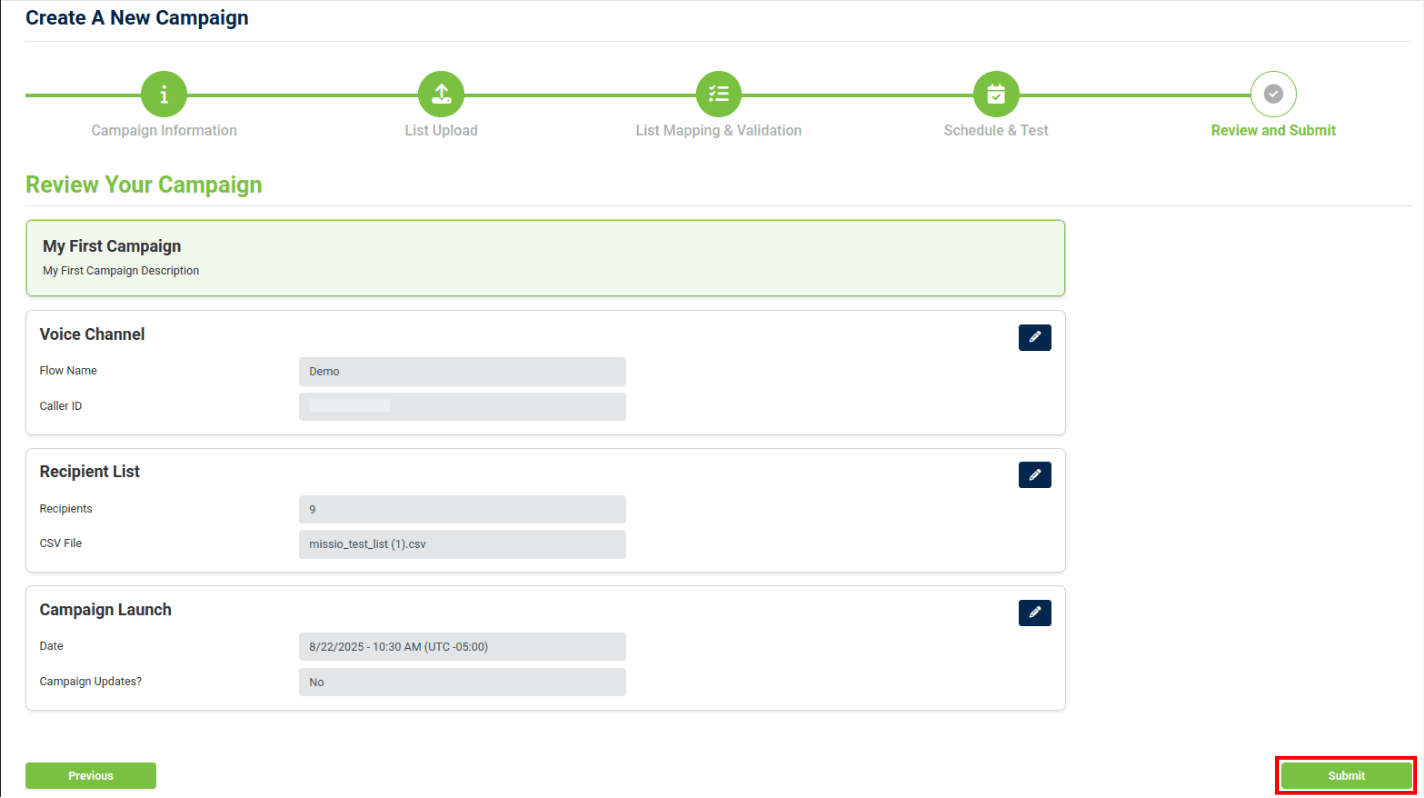Image resolution: width=1424 pixels, height=798 pixels.
Task: Select the Schedule & Test step label
Action: 996,130
